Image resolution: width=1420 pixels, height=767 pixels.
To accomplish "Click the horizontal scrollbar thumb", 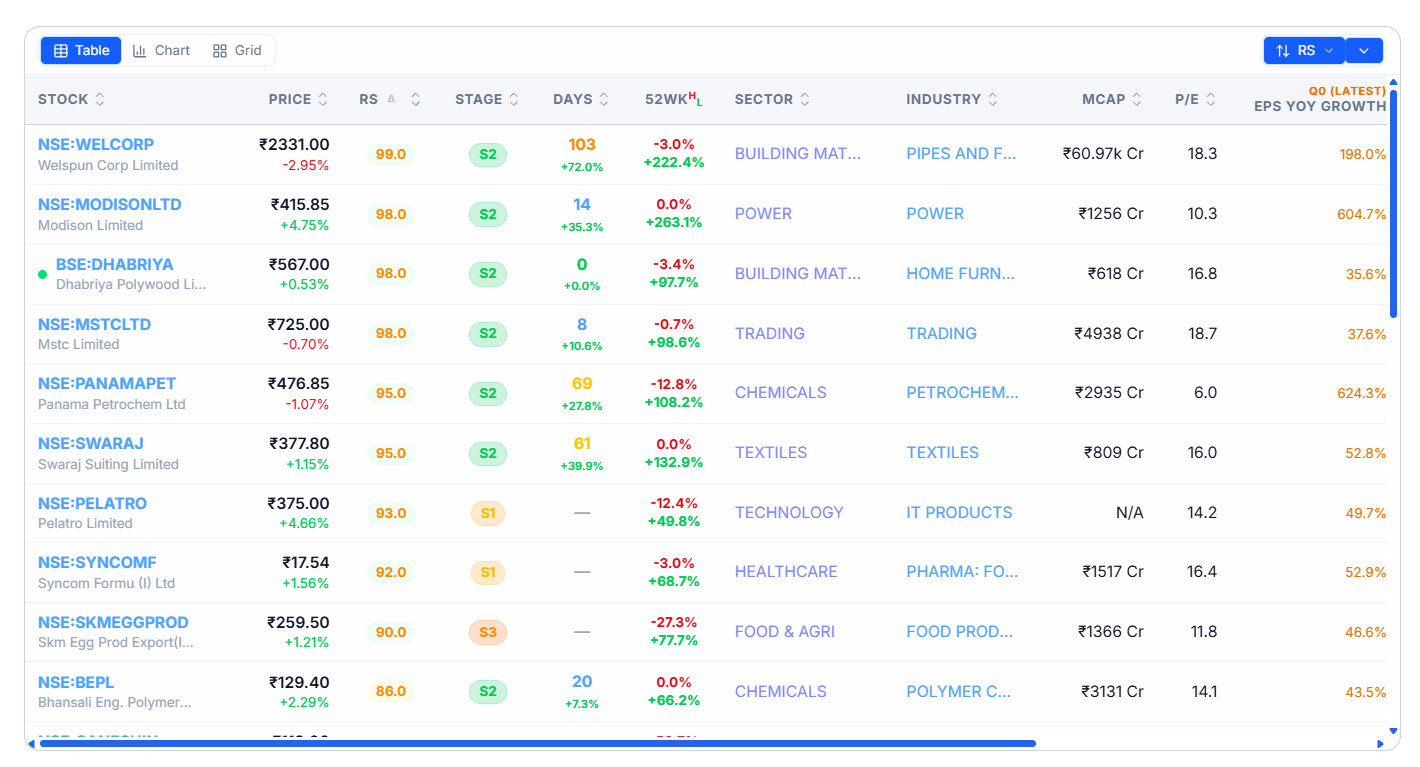I will 537,743.
